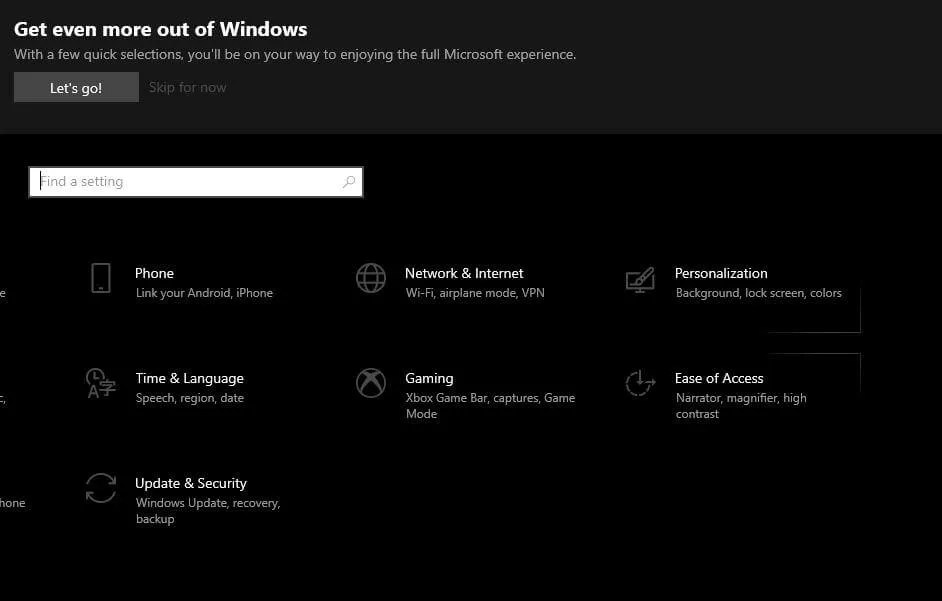Open Time & Language settings
Viewport: 942px width, 601px height.
point(189,378)
